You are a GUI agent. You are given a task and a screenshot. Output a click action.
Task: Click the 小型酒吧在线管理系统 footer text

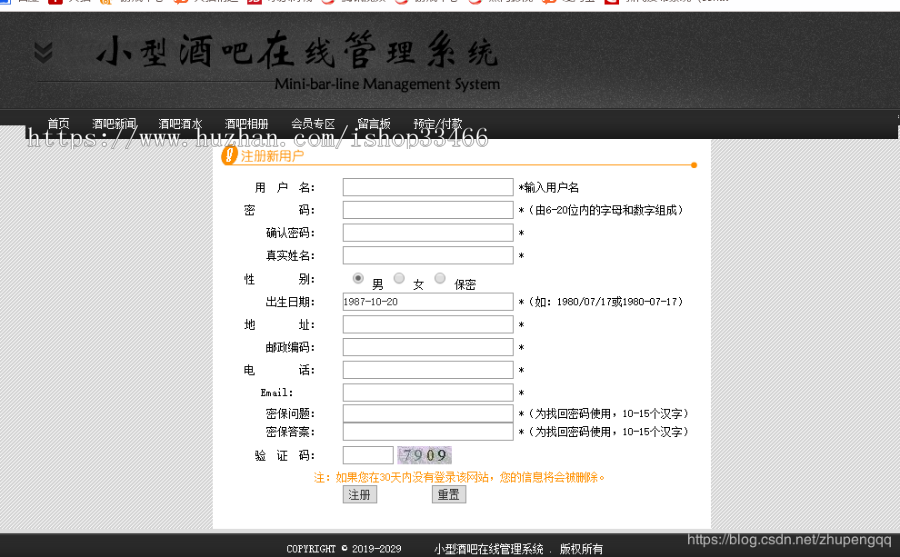488,549
